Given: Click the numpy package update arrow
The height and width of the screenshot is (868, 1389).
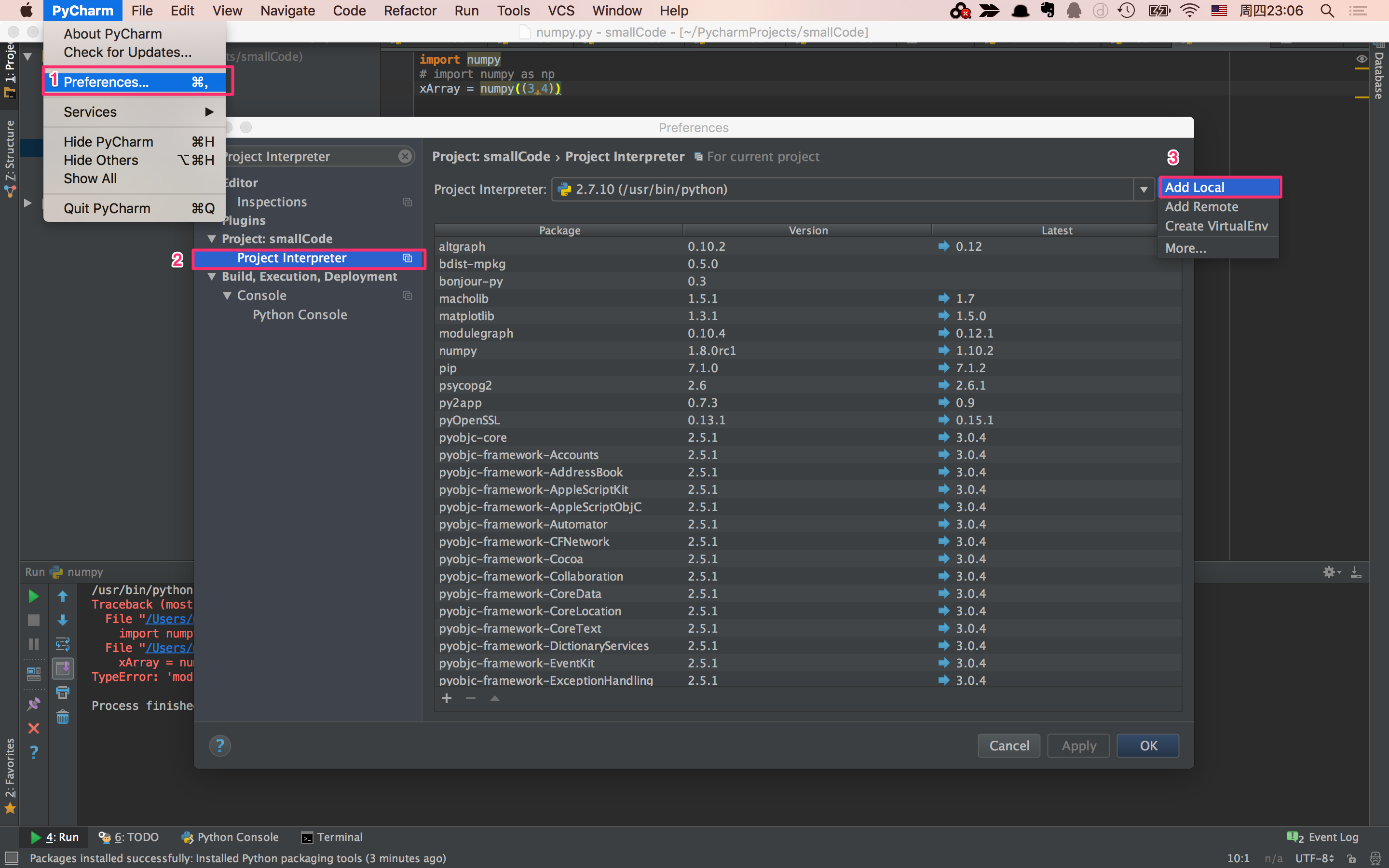Looking at the screenshot, I should 944,350.
